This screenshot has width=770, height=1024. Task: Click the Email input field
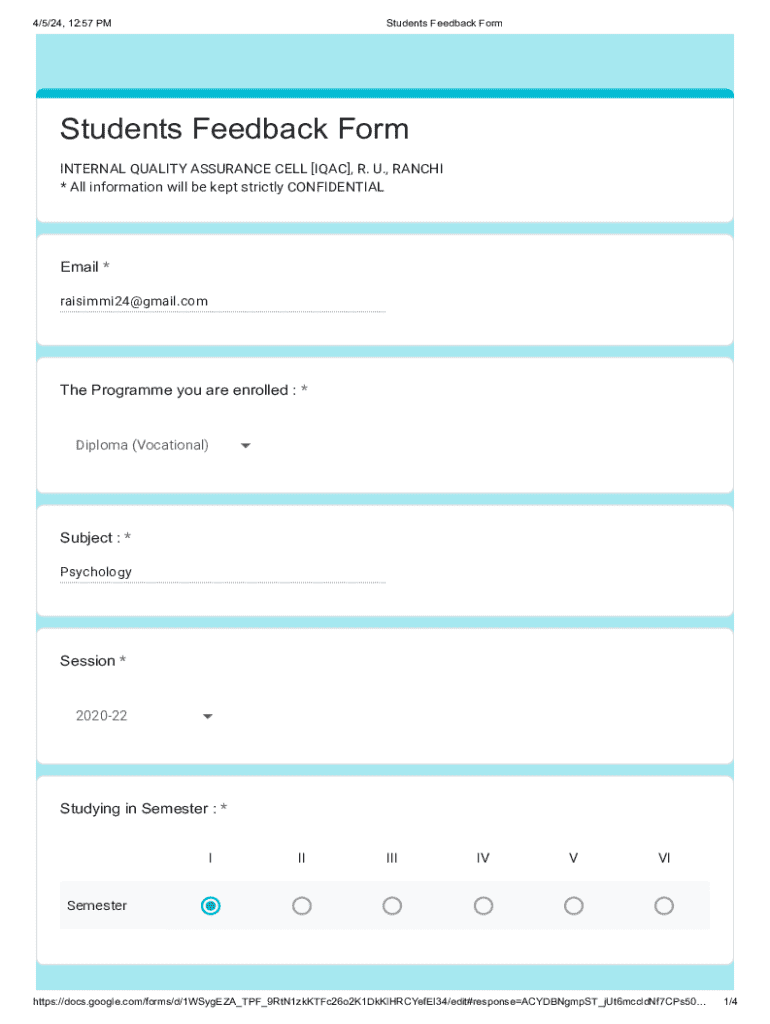[x=222, y=301]
